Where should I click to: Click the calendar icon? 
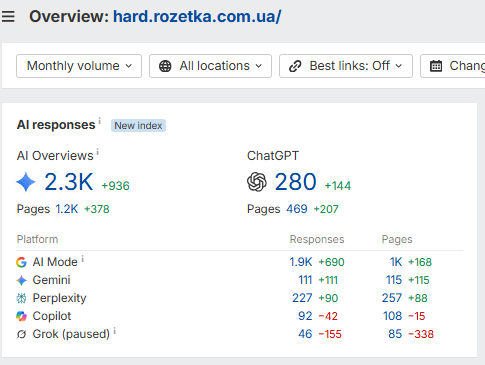[436, 66]
